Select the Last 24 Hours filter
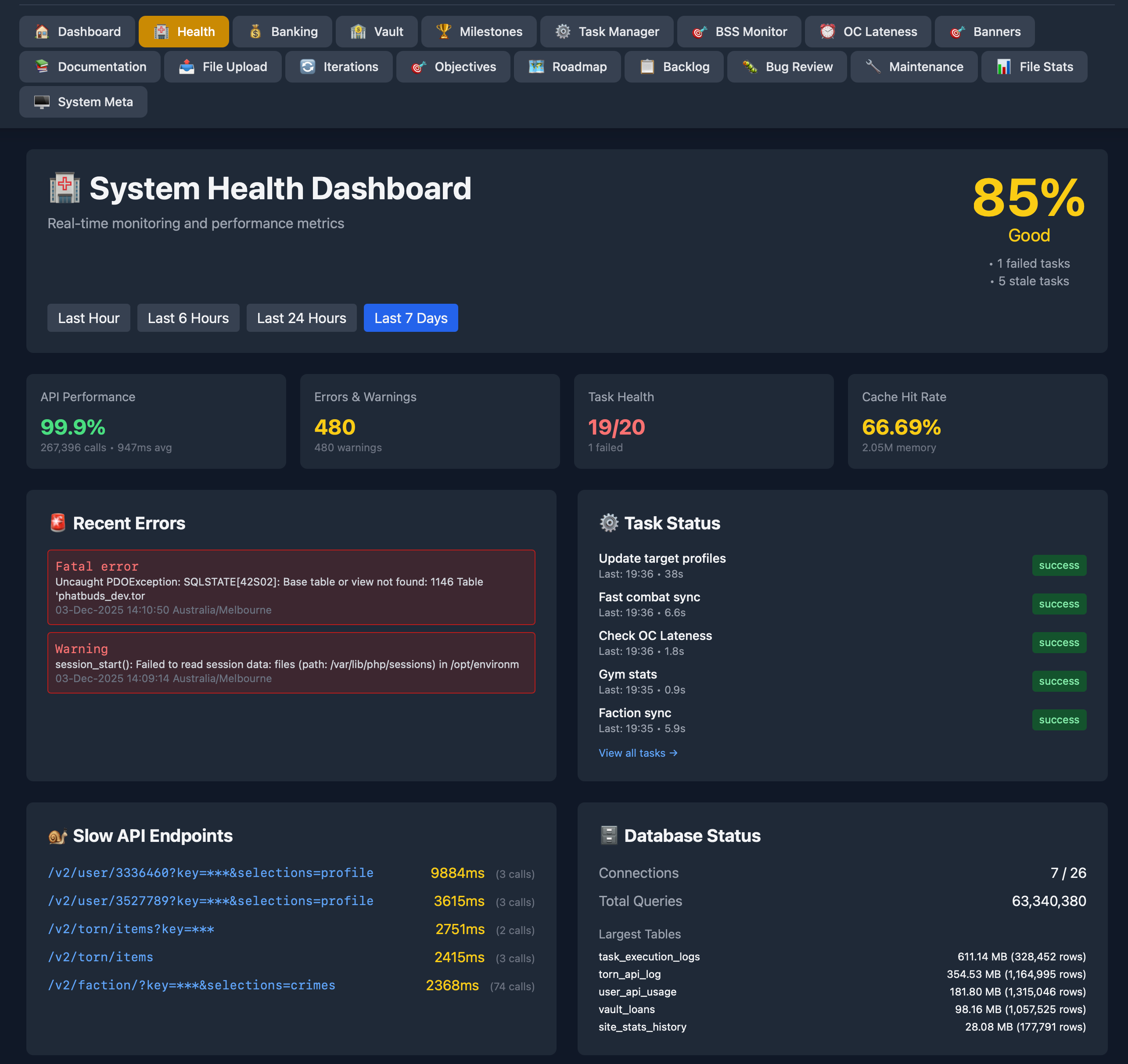This screenshot has width=1128, height=1064. (301, 318)
